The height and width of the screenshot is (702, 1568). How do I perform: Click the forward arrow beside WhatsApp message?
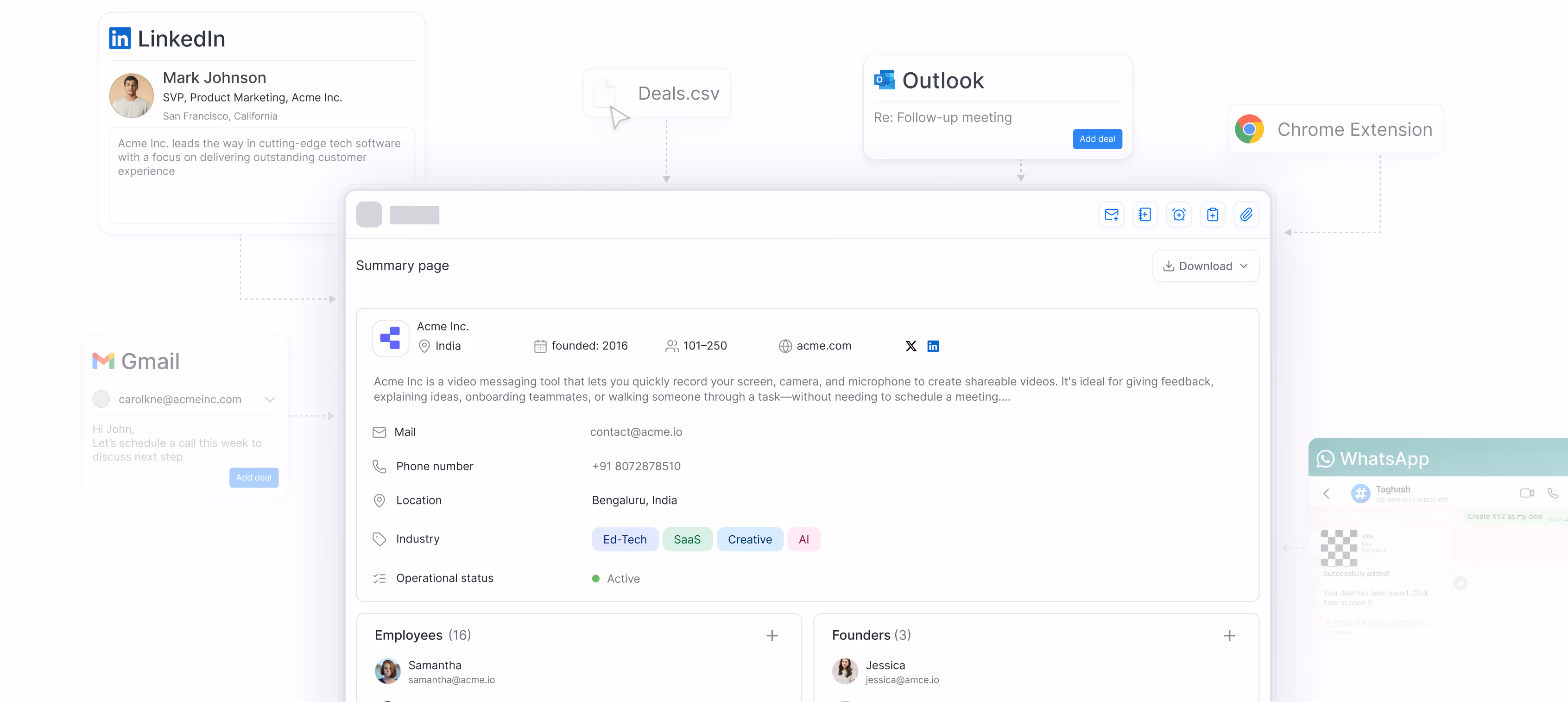pos(1461,583)
